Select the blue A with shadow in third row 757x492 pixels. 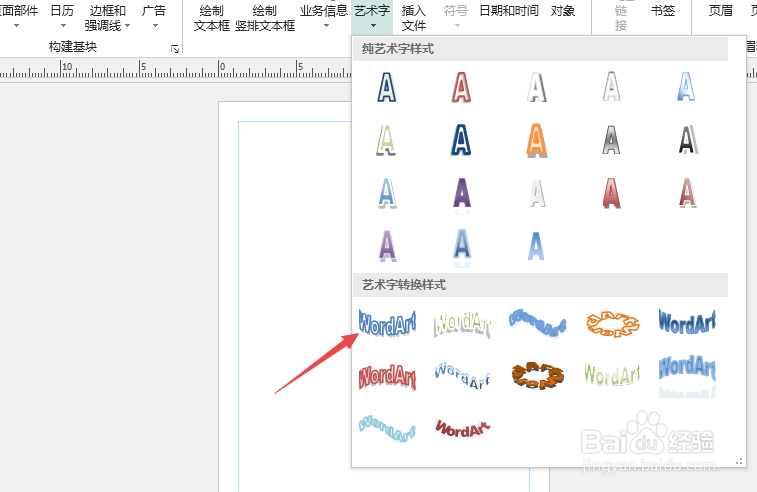[x=387, y=193]
